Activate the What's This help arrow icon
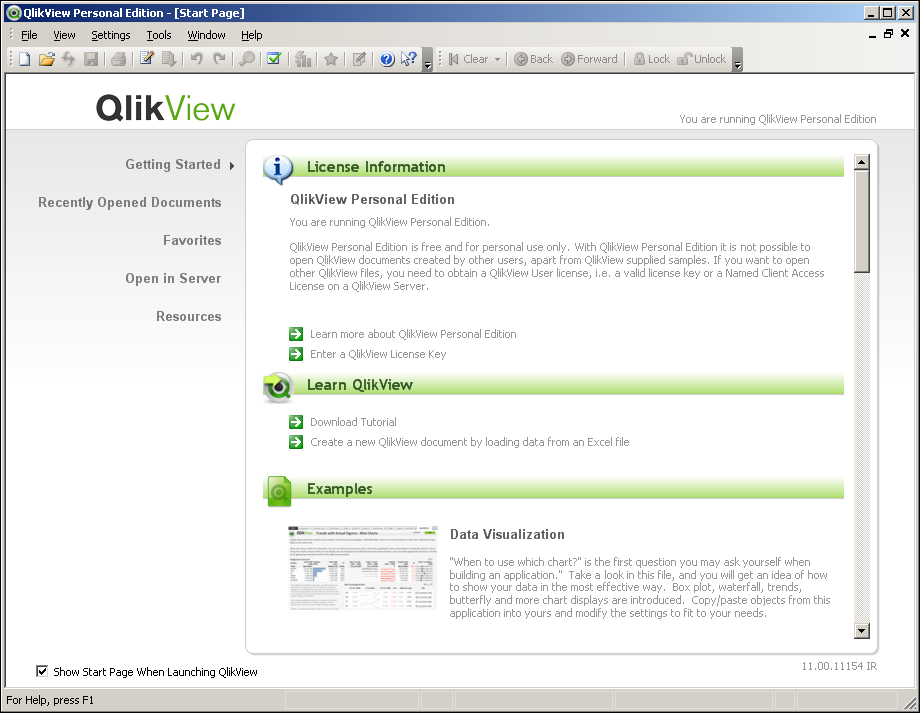Viewport: 920px width, 713px height. point(406,58)
